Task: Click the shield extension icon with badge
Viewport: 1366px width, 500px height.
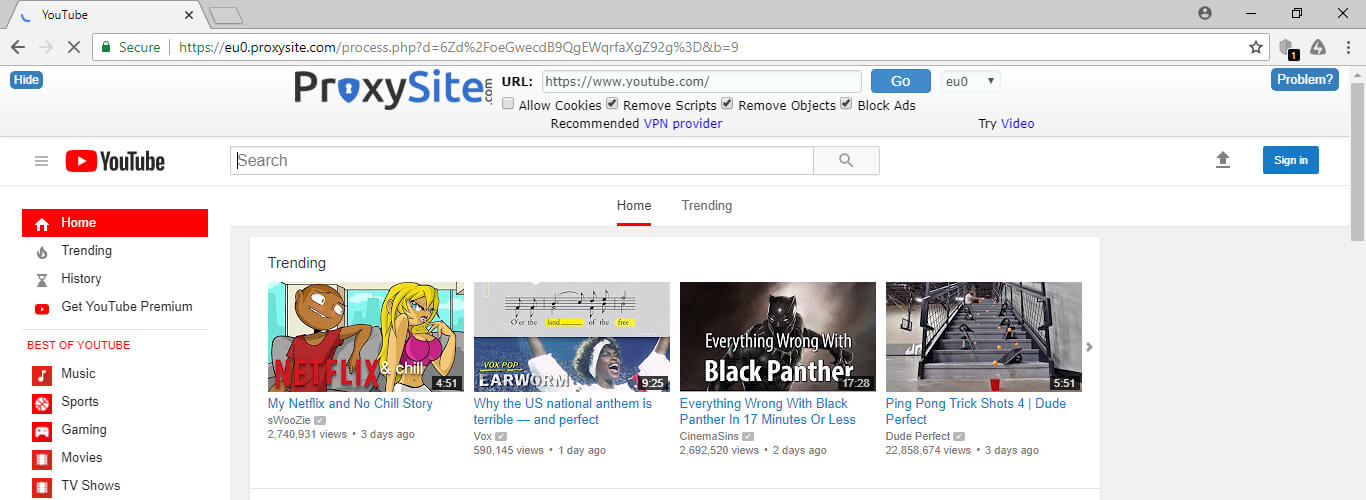Action: point(1289,47)
